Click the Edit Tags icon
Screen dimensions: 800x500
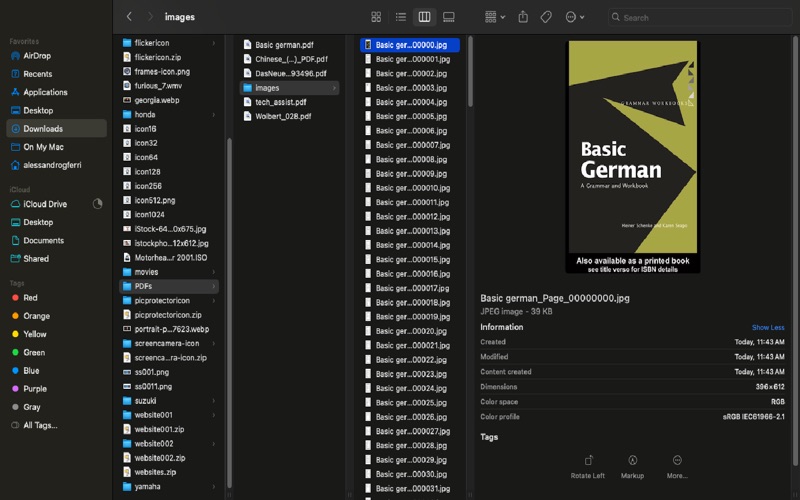click(546, 17)
